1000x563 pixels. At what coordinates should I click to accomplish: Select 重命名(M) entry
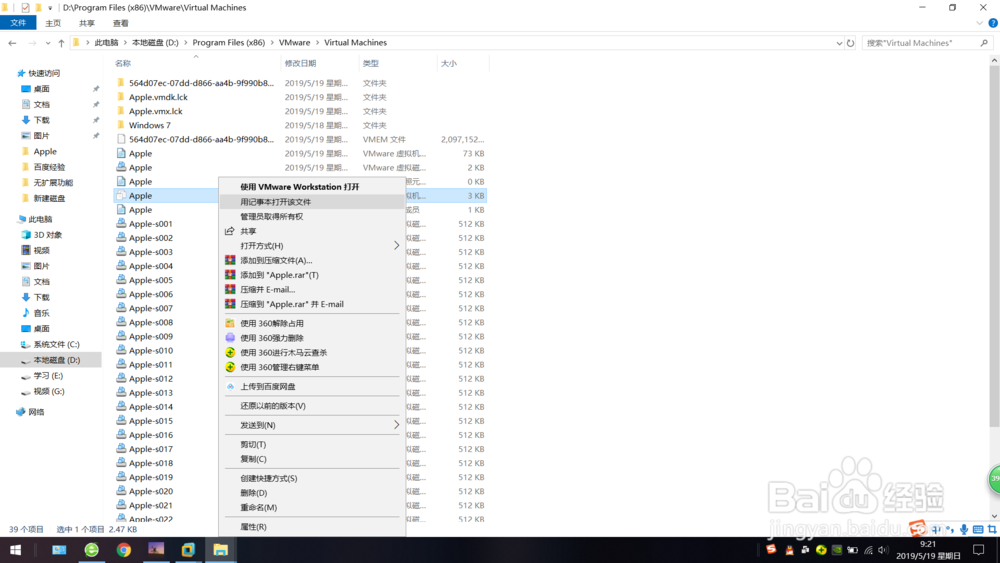point(258,508)
